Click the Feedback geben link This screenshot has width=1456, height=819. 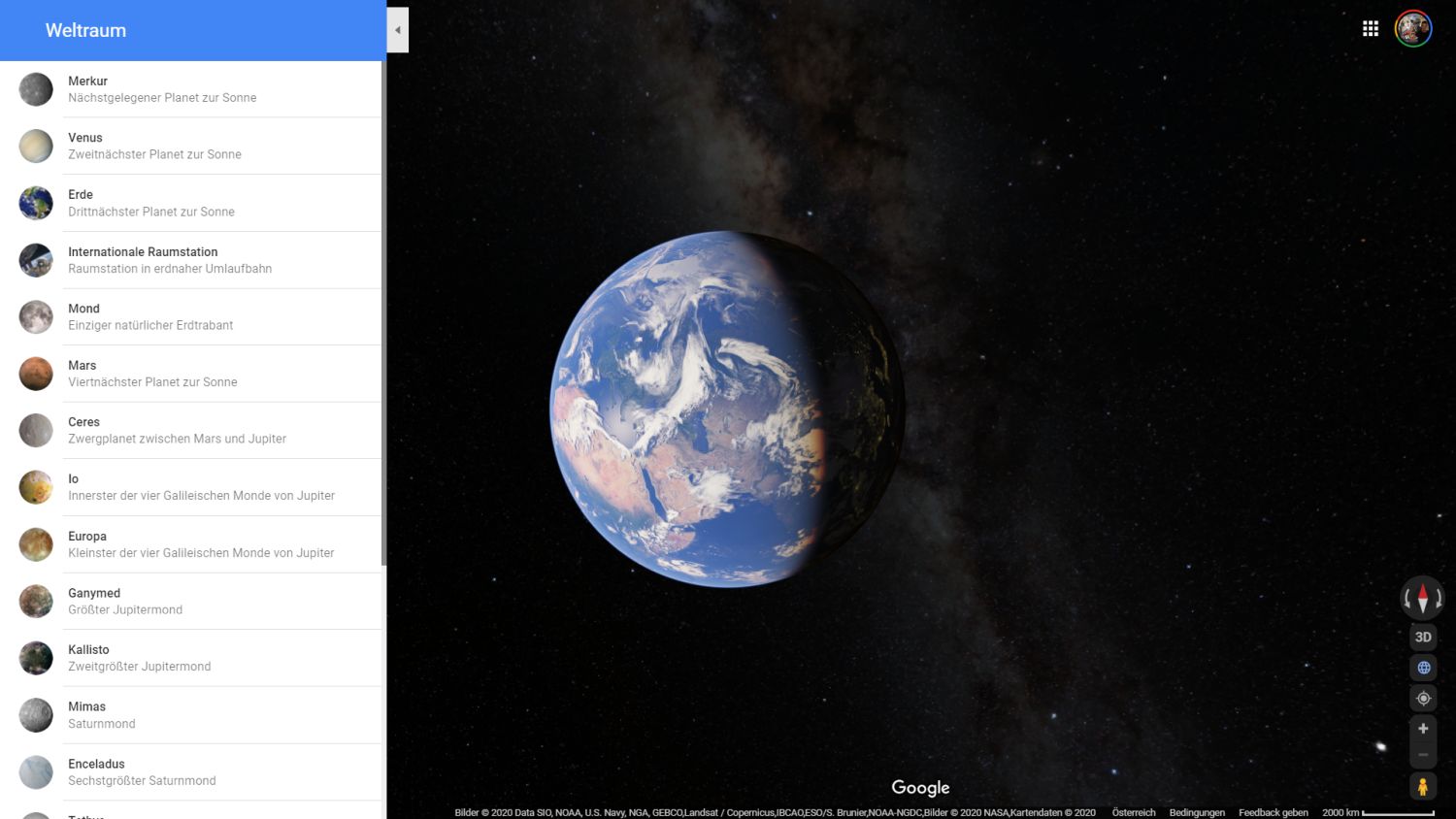point(1273,812)
